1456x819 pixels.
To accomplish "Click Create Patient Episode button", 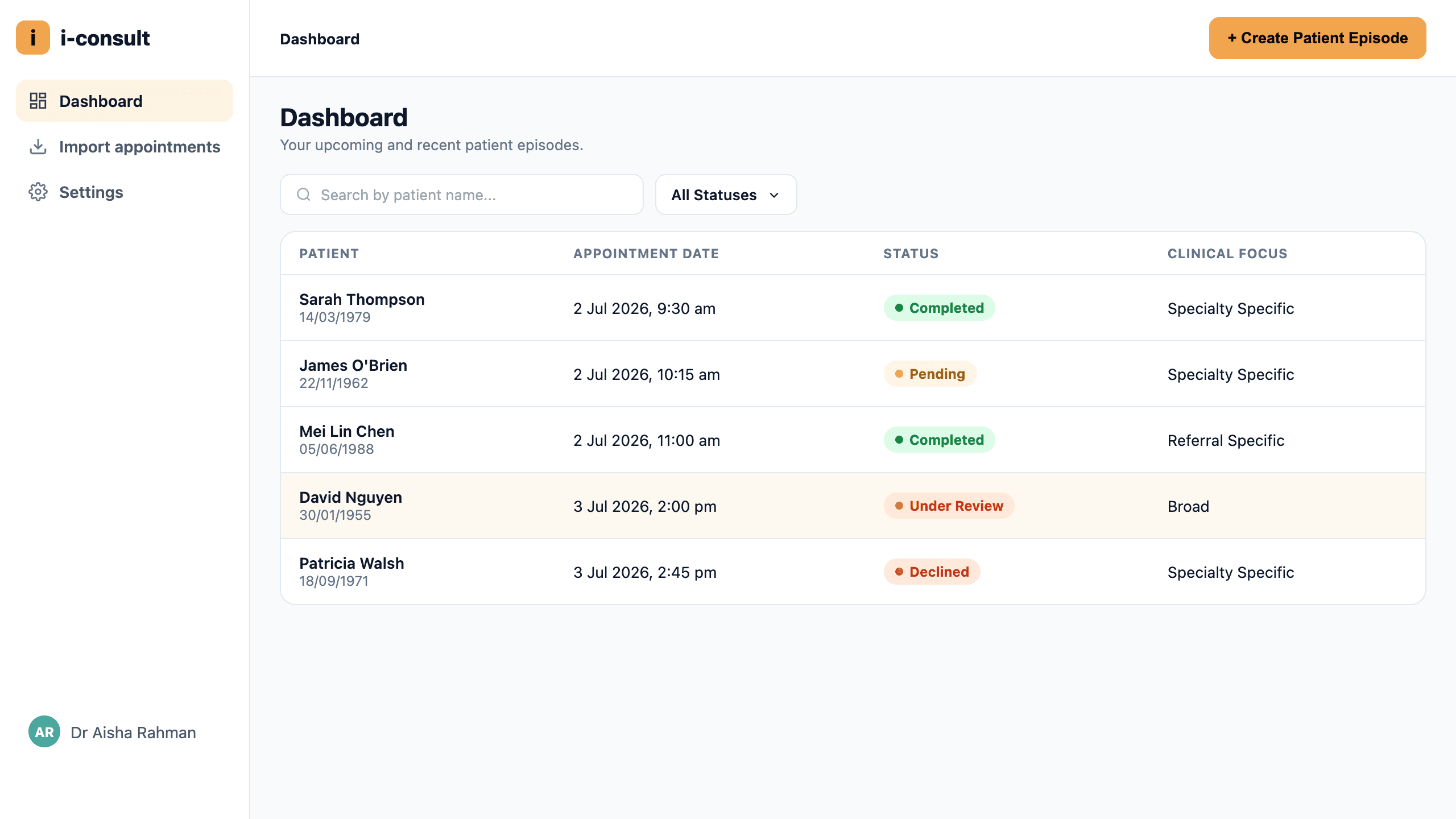I will [1317, 38].
